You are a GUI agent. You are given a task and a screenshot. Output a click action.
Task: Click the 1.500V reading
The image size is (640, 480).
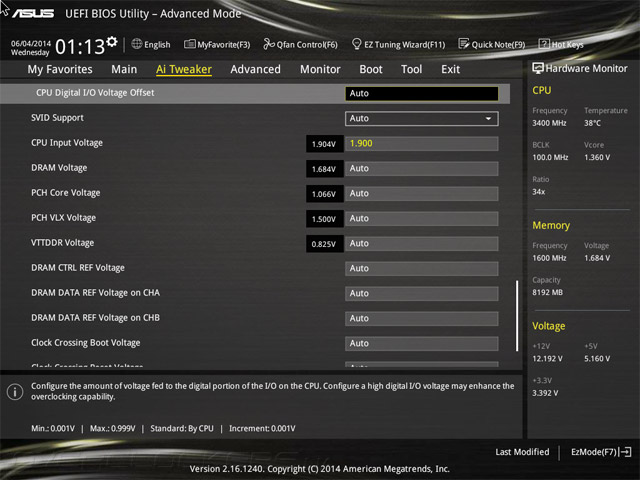(324, 219)
